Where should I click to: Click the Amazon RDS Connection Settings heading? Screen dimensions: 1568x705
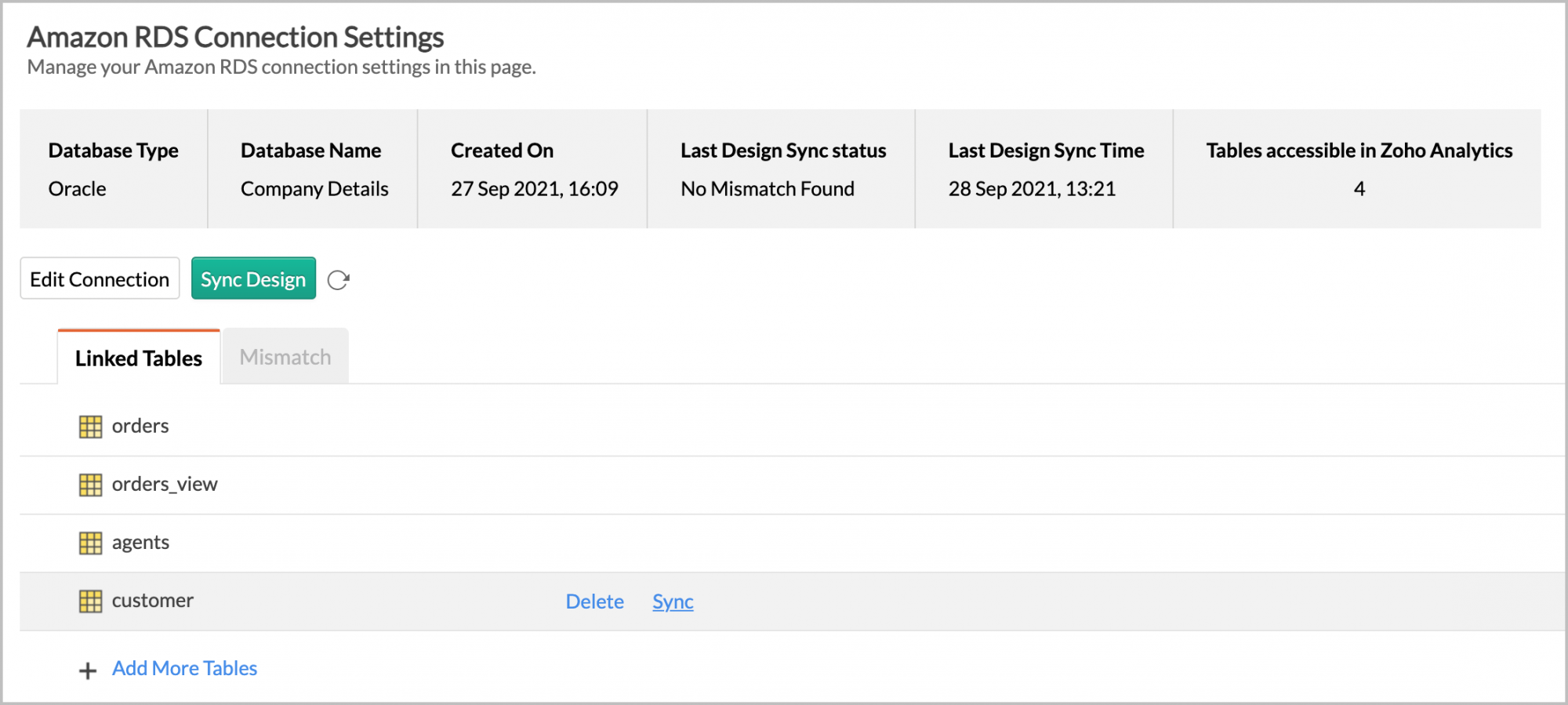[x=235, y=37]
